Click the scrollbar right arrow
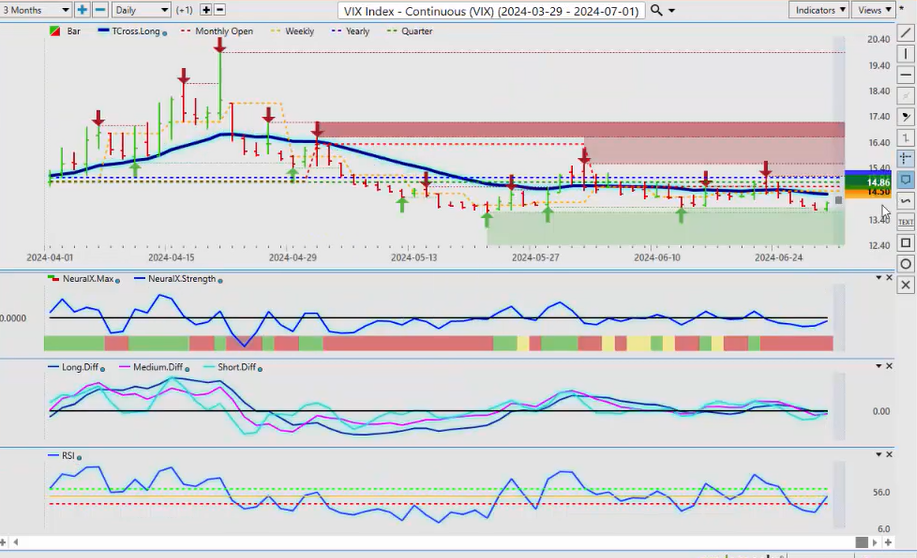This screenshot has height=558, width=917. pos(875,542)
